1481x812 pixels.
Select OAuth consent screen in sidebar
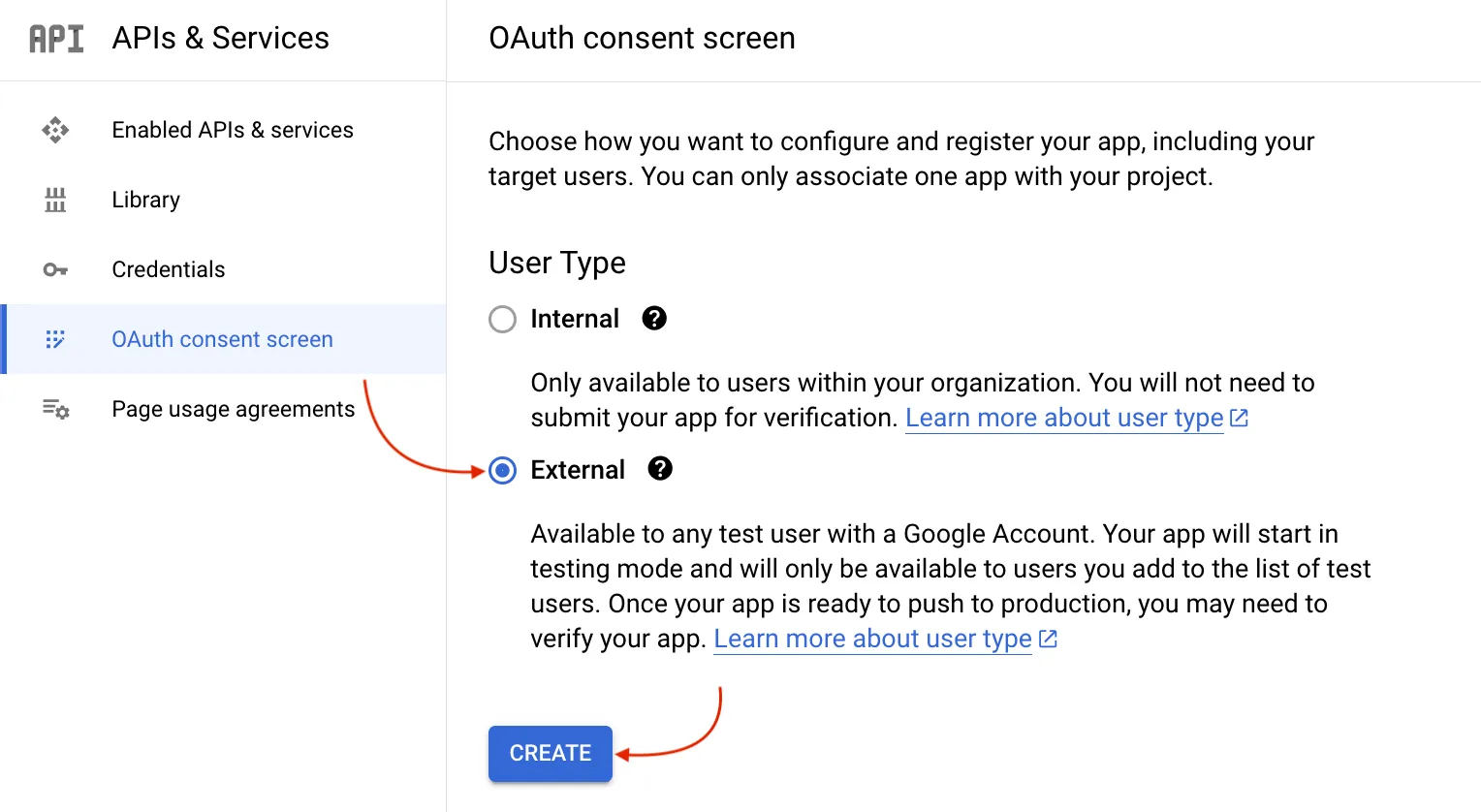(x=223, y=339)
